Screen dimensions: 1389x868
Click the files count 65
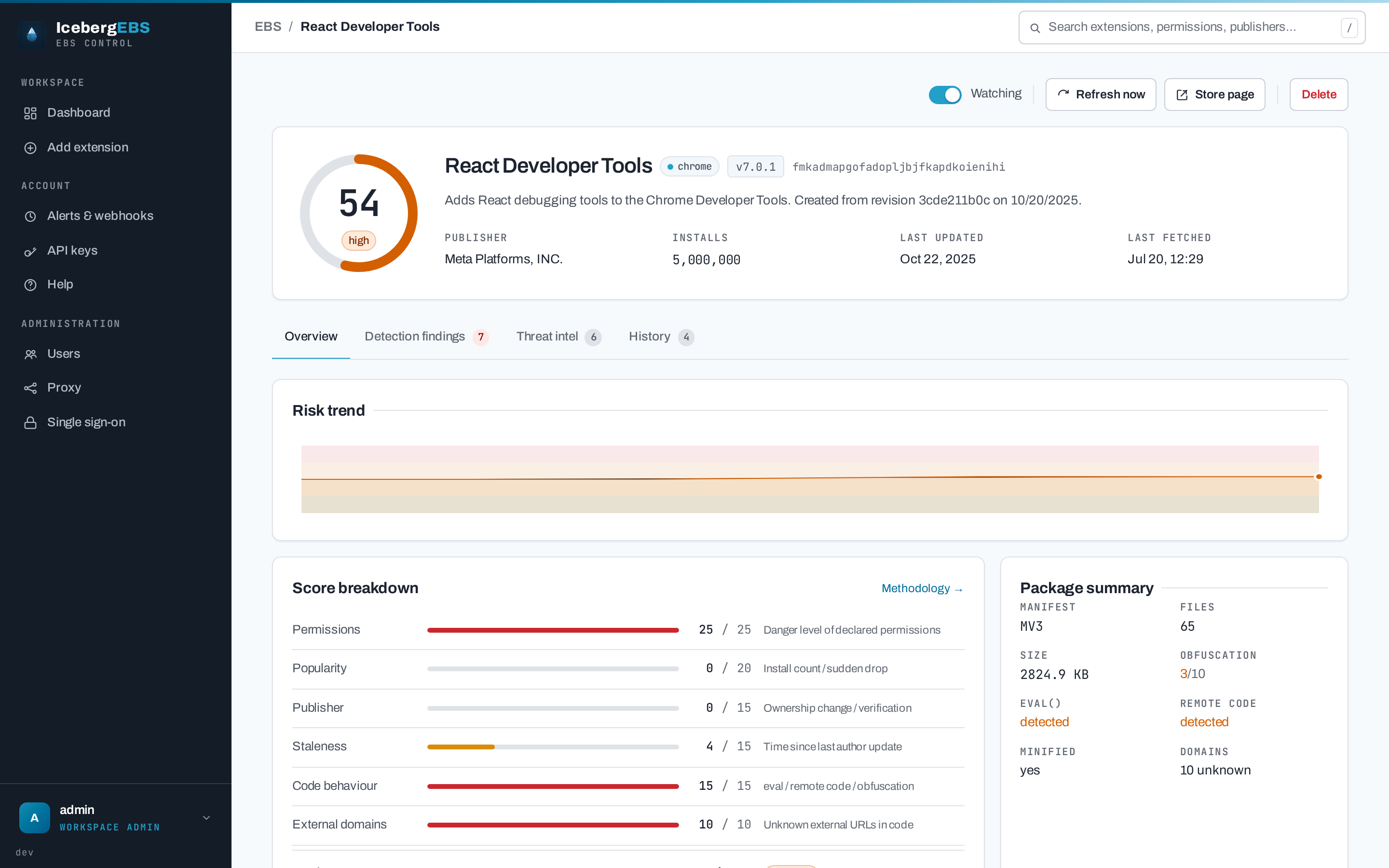coord(1187,626)
